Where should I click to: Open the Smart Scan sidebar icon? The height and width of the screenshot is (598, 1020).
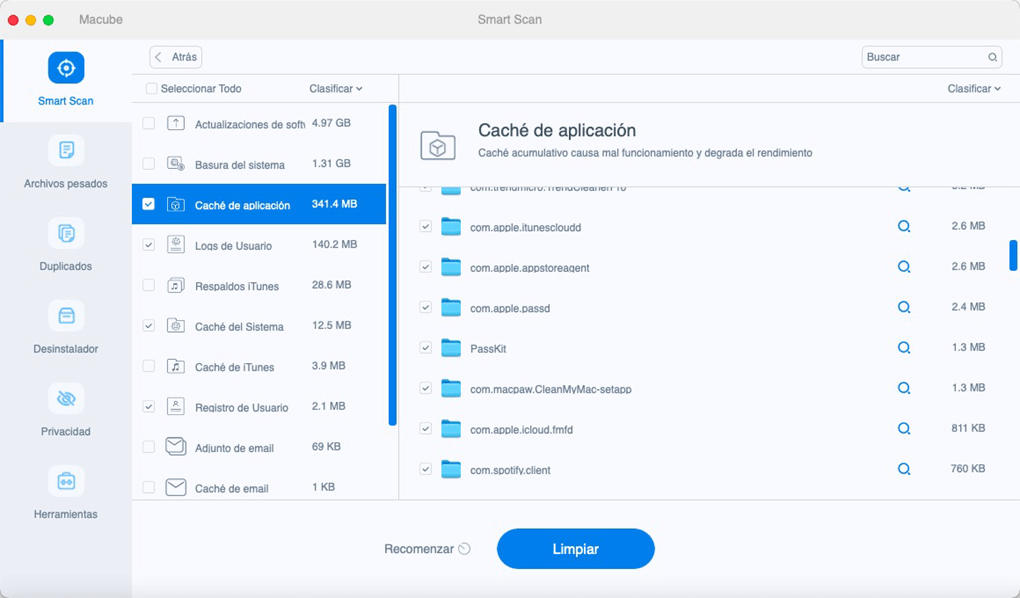pos(66,68)
